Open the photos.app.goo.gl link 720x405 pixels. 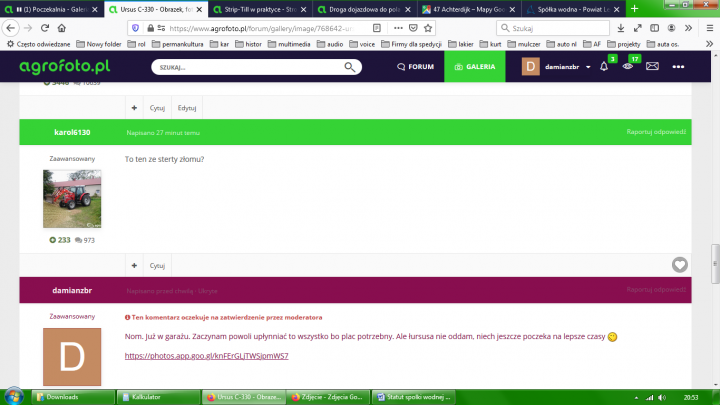click(x=206, y=356)
